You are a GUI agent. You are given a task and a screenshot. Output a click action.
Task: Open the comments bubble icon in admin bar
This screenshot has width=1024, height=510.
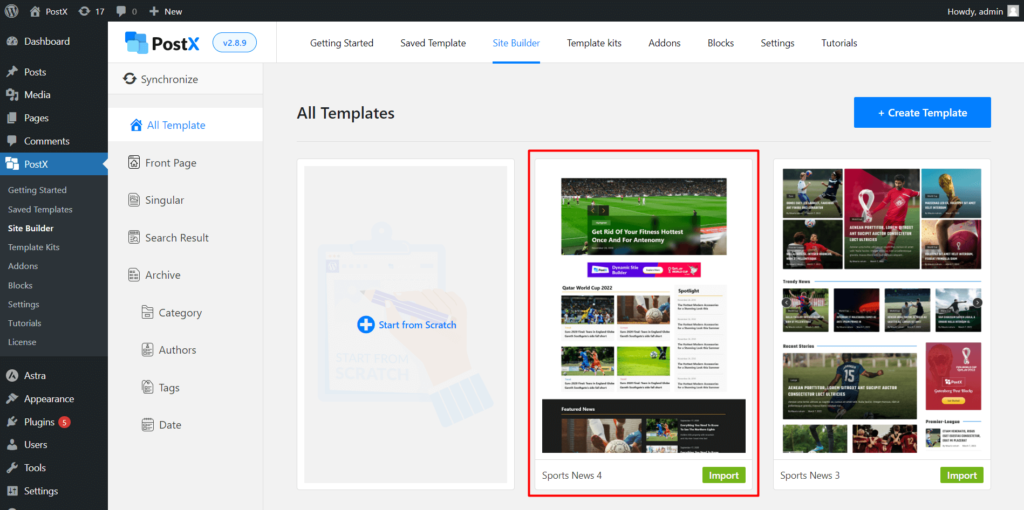120,12
